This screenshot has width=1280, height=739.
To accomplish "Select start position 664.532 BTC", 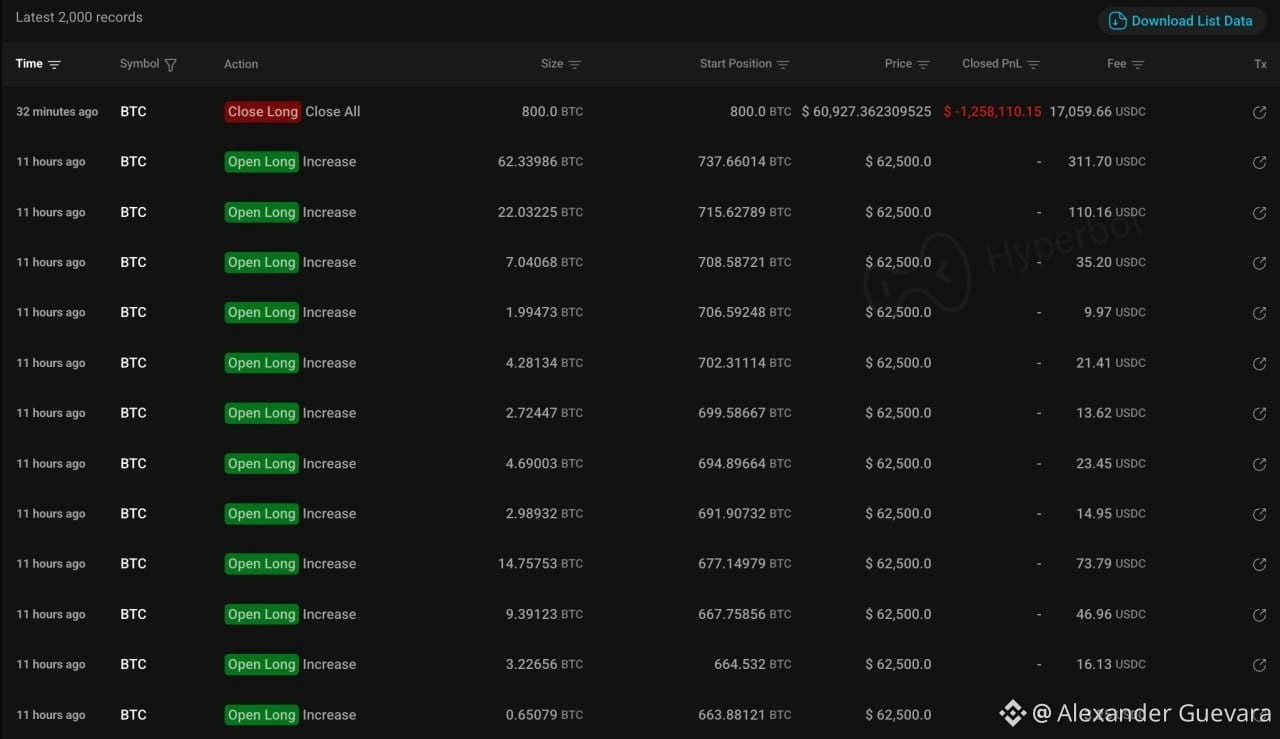I will (752, 665).
